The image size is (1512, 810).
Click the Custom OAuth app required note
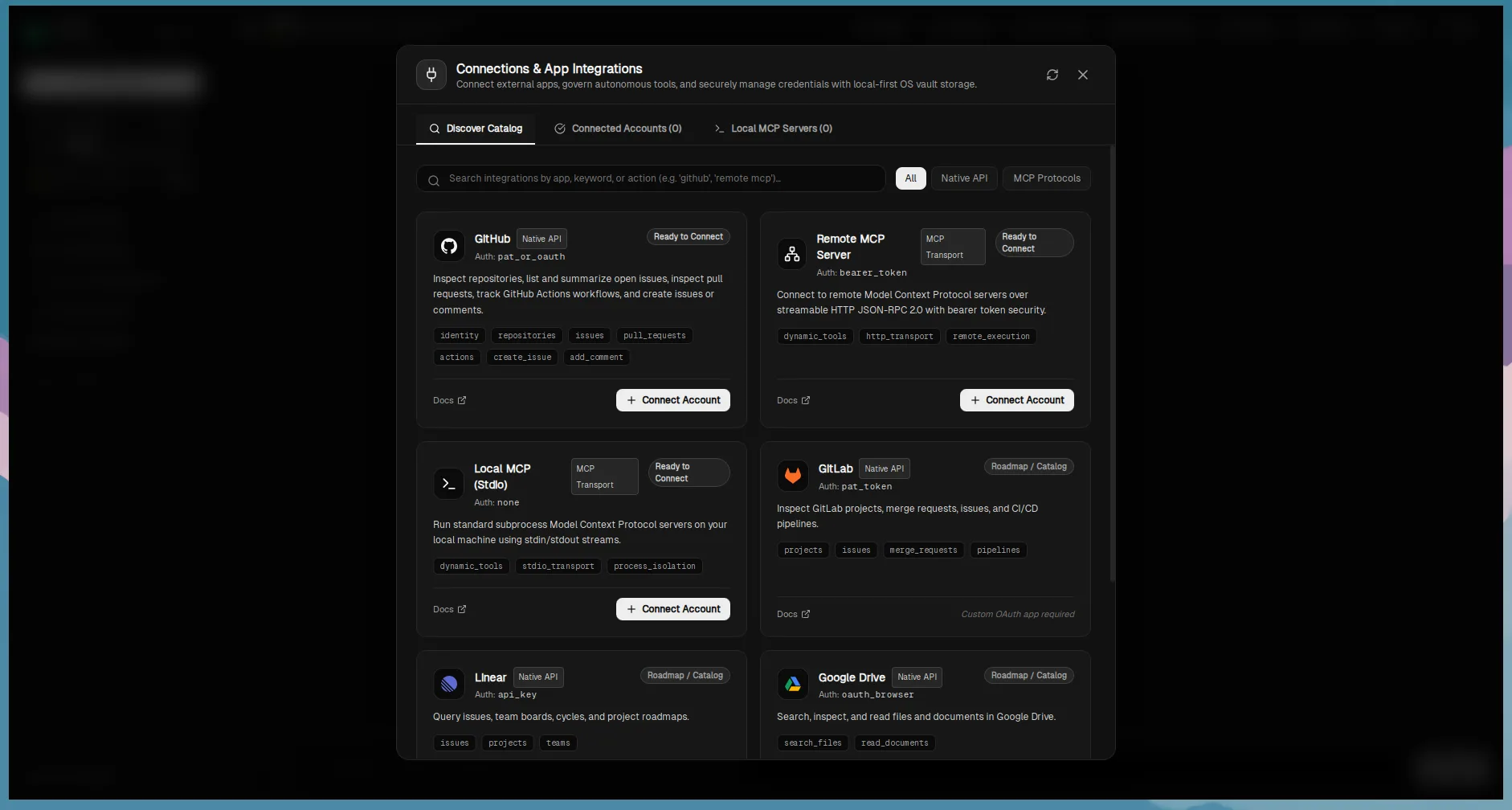click(x=1018, y=614)
